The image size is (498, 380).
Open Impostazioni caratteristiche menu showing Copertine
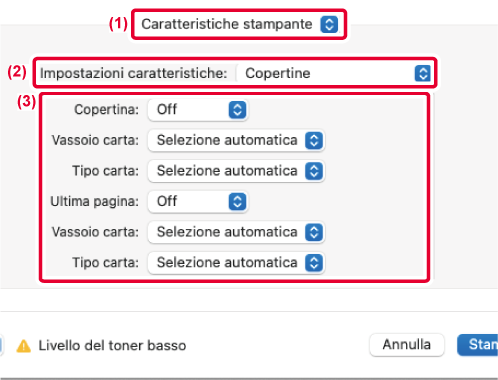coord(335,73)
